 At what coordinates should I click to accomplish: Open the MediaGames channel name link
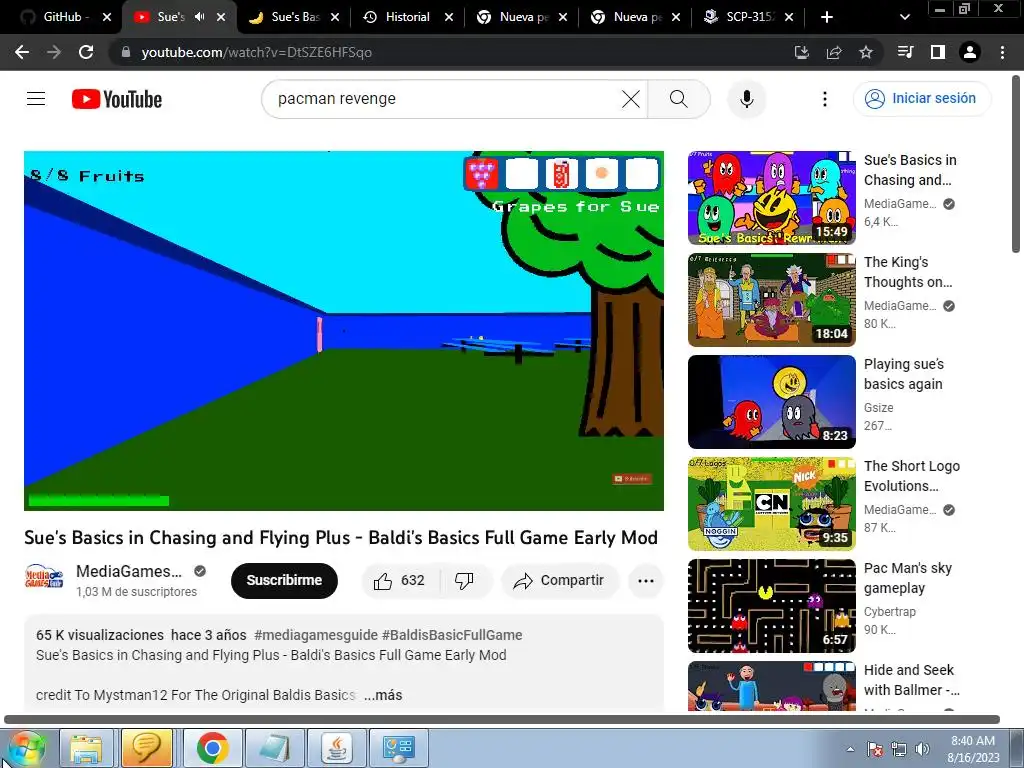[129, 571]
